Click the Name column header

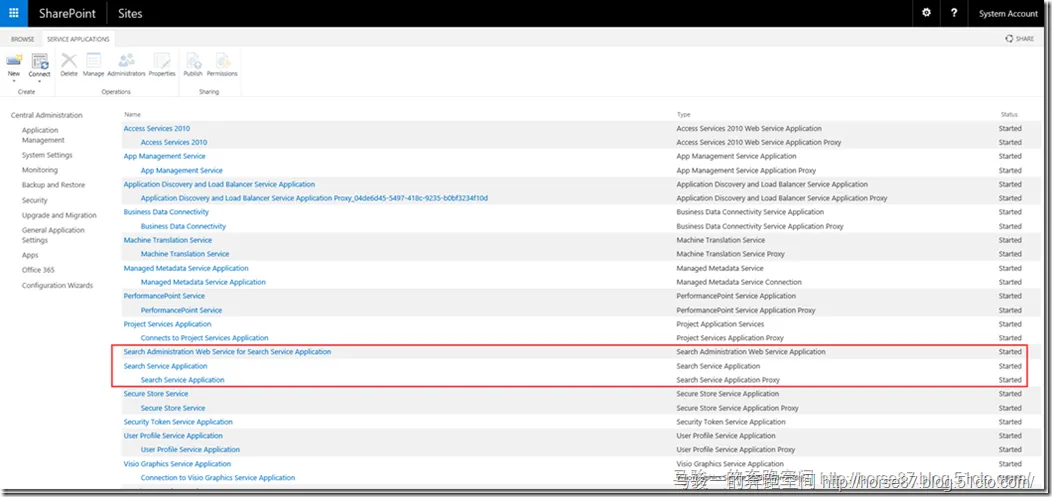click(133, 115)
